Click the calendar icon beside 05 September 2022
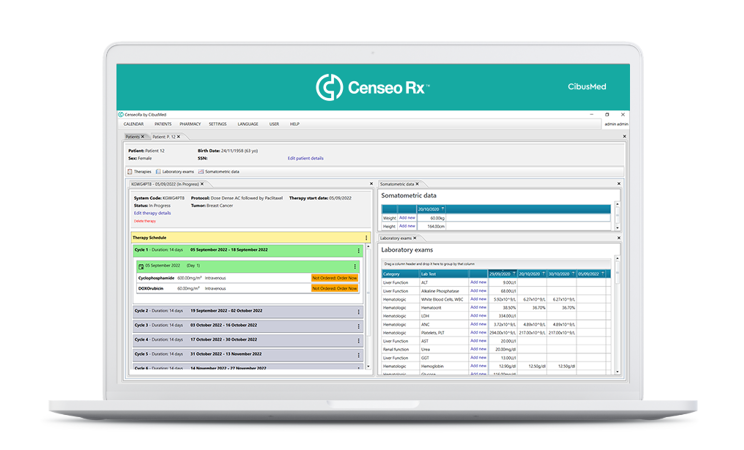 (140, 265)
